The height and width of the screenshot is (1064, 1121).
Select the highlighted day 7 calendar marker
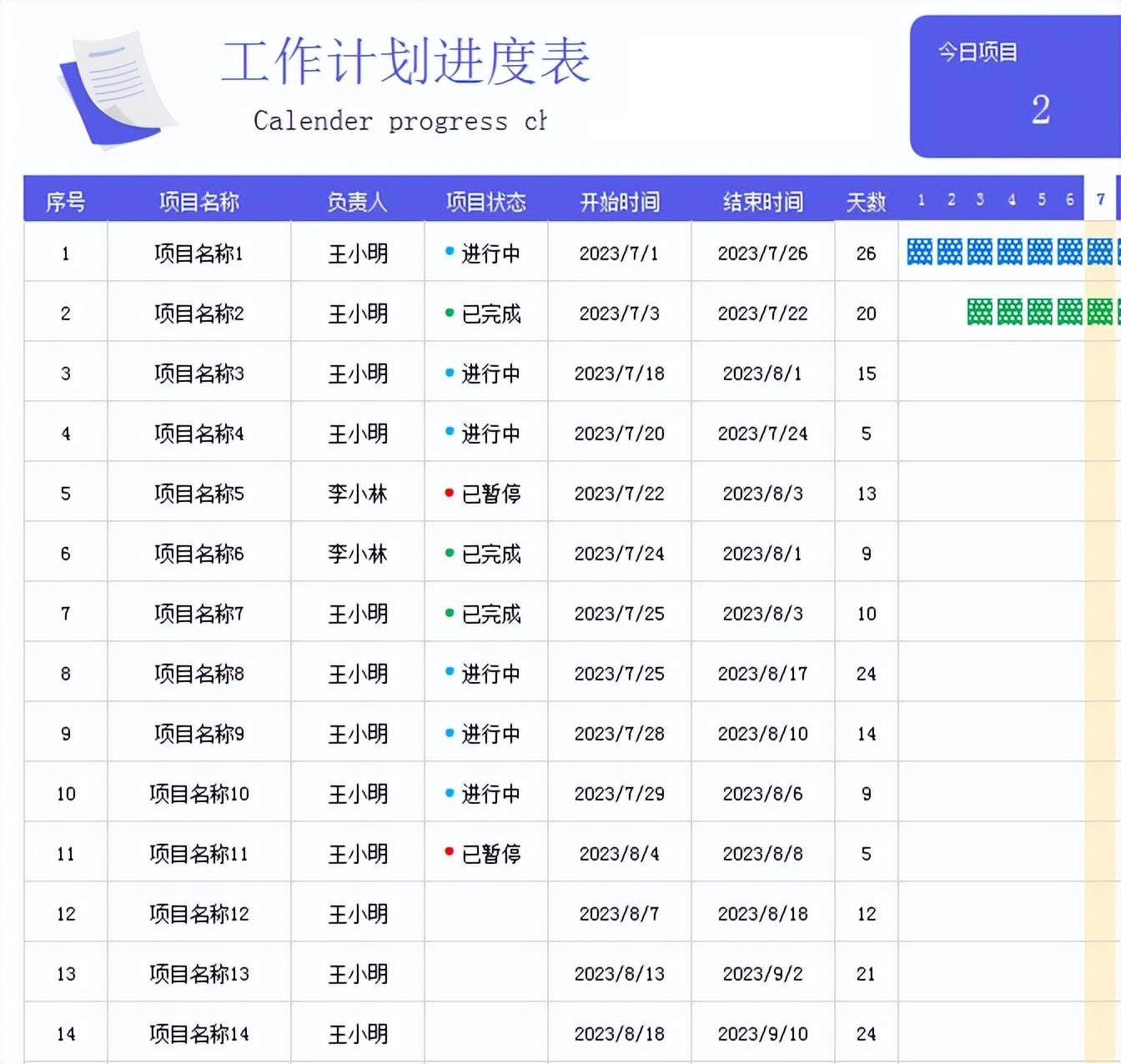click(1100, 199)
